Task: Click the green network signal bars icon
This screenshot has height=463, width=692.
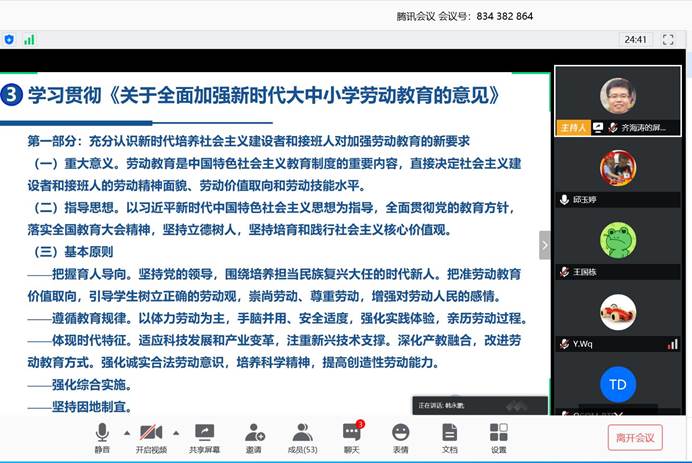Action: (29, 40)
